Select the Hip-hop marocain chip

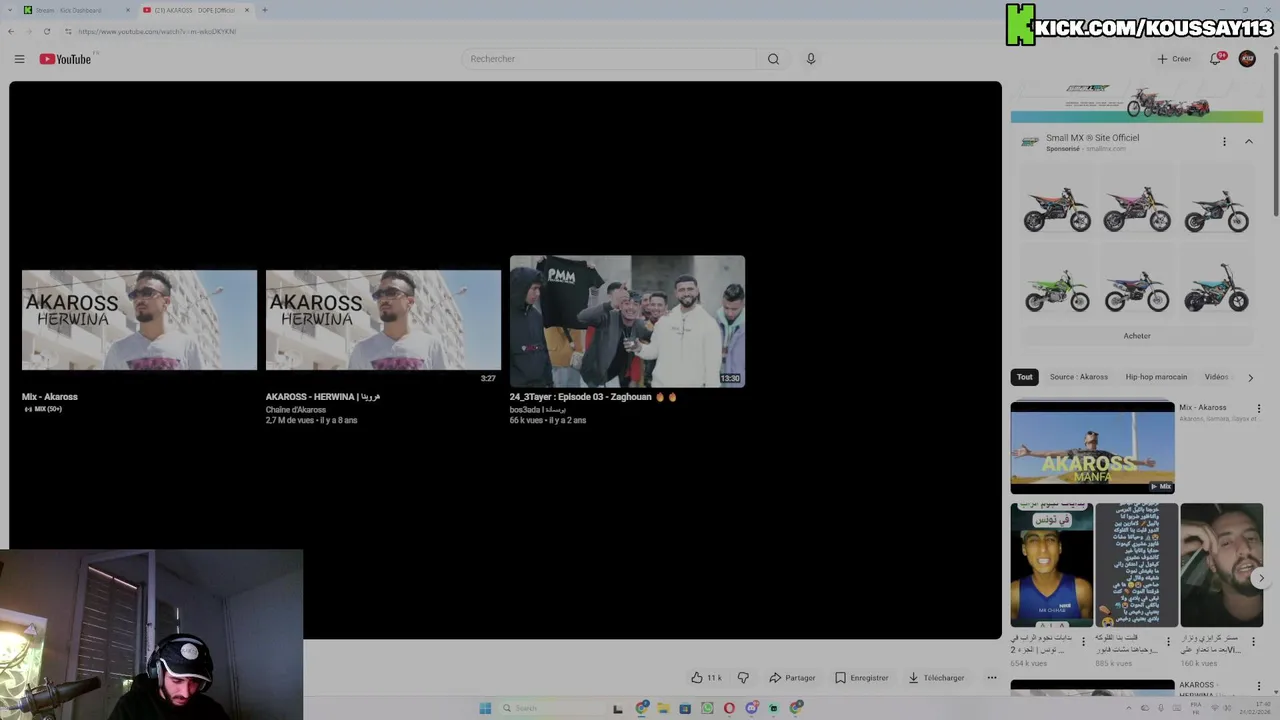pyautogui.click(x=1156, y=377)
